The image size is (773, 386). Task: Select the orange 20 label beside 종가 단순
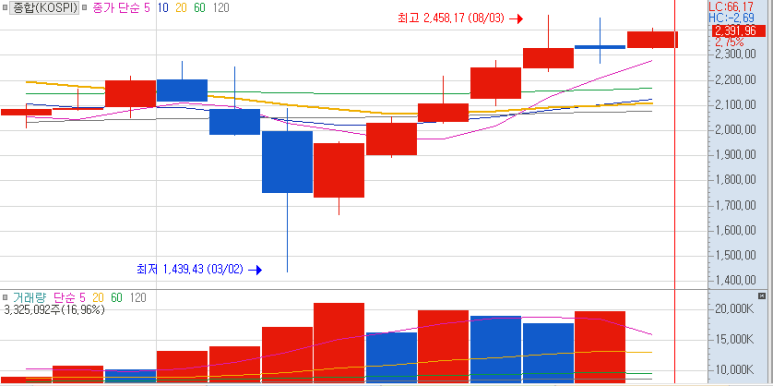[x=180, y=8]
